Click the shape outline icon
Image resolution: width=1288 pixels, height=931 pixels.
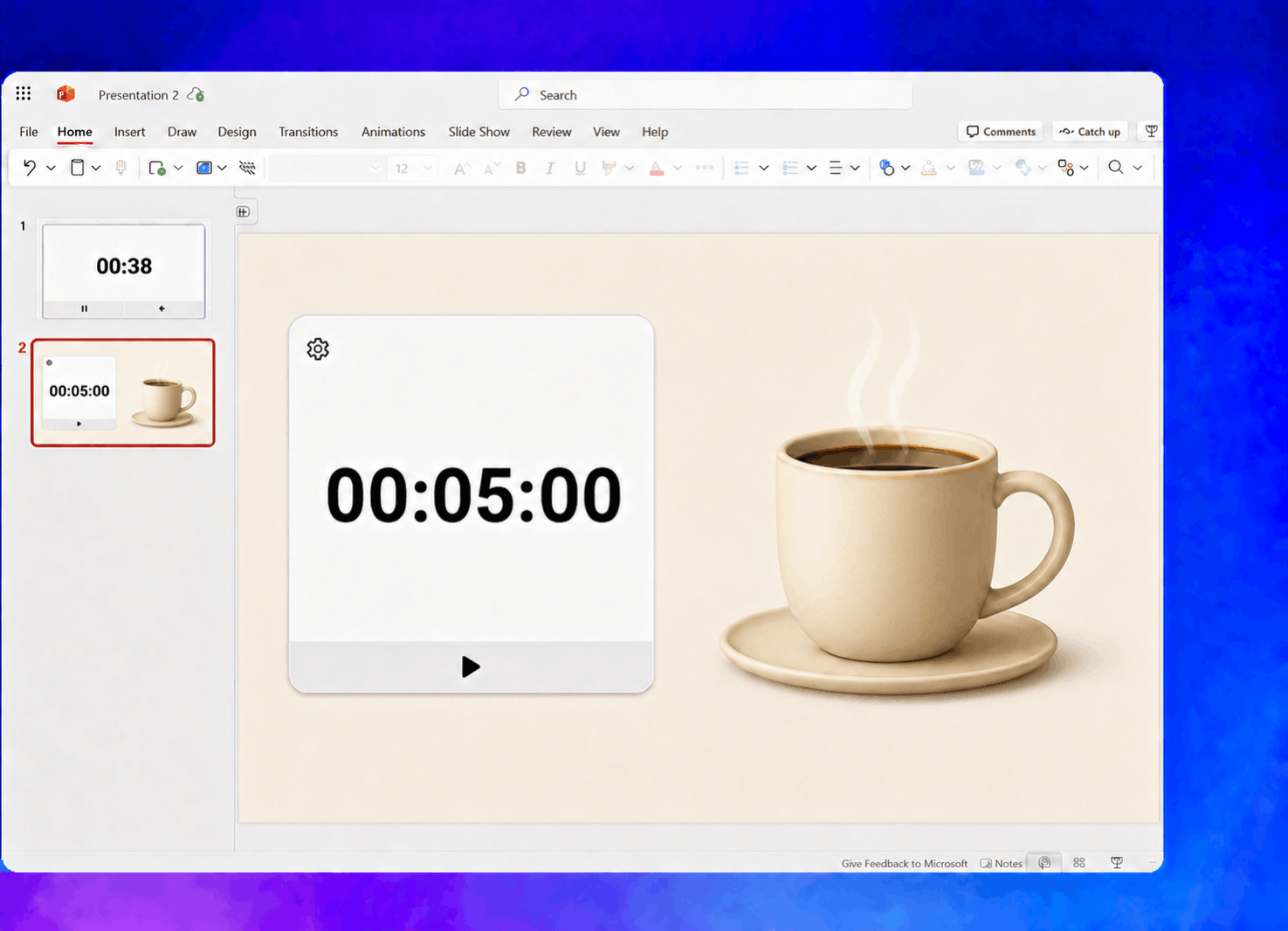pyautogui.click(x=976, y=168)
